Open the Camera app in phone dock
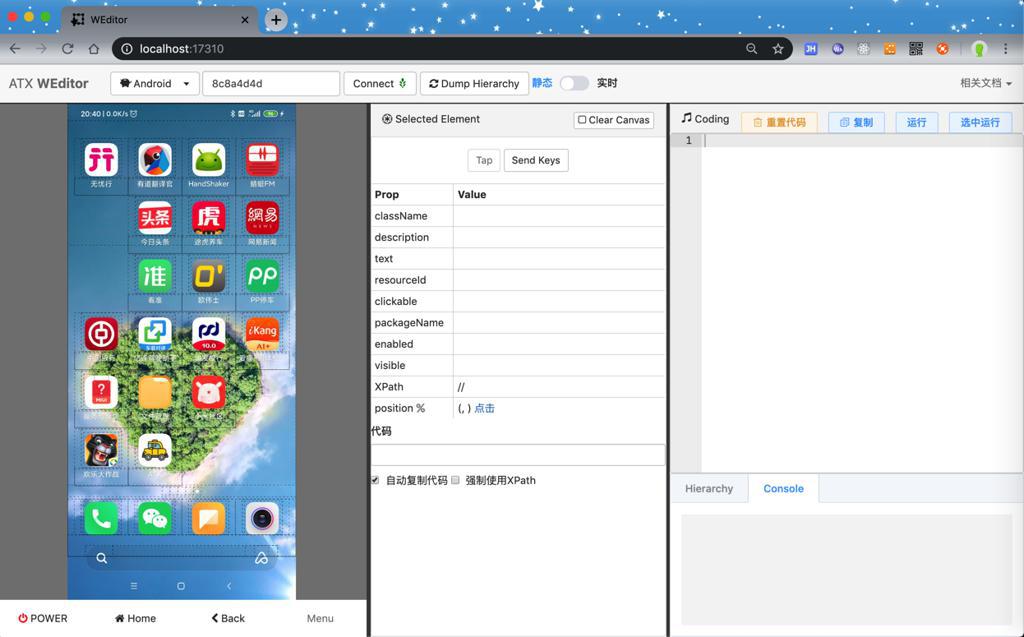This screenshot has width=1024, height=637. point(262,519)
